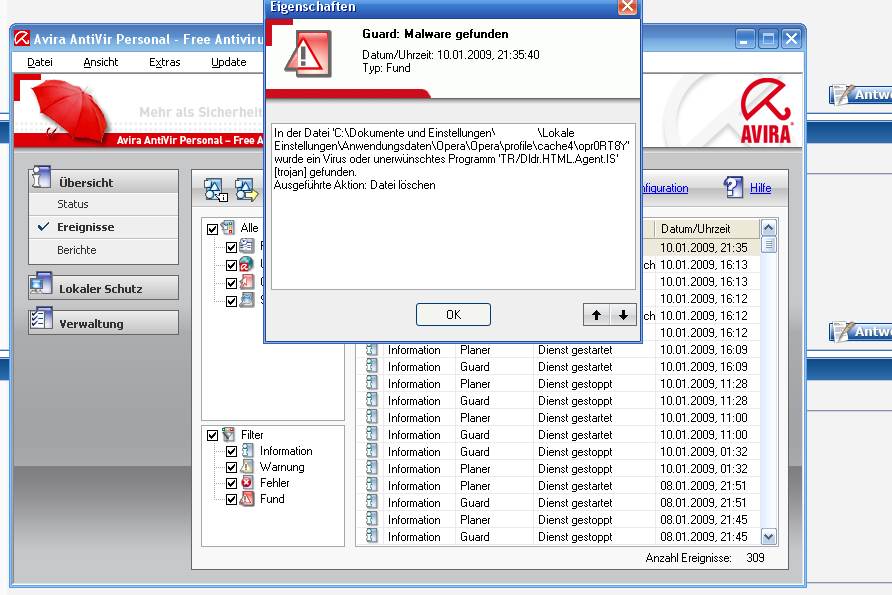Click the Scanner module icon at the tree bottom
Image resolution: width=892 pixels, height=595 pixels.
[x=246, y=300]
